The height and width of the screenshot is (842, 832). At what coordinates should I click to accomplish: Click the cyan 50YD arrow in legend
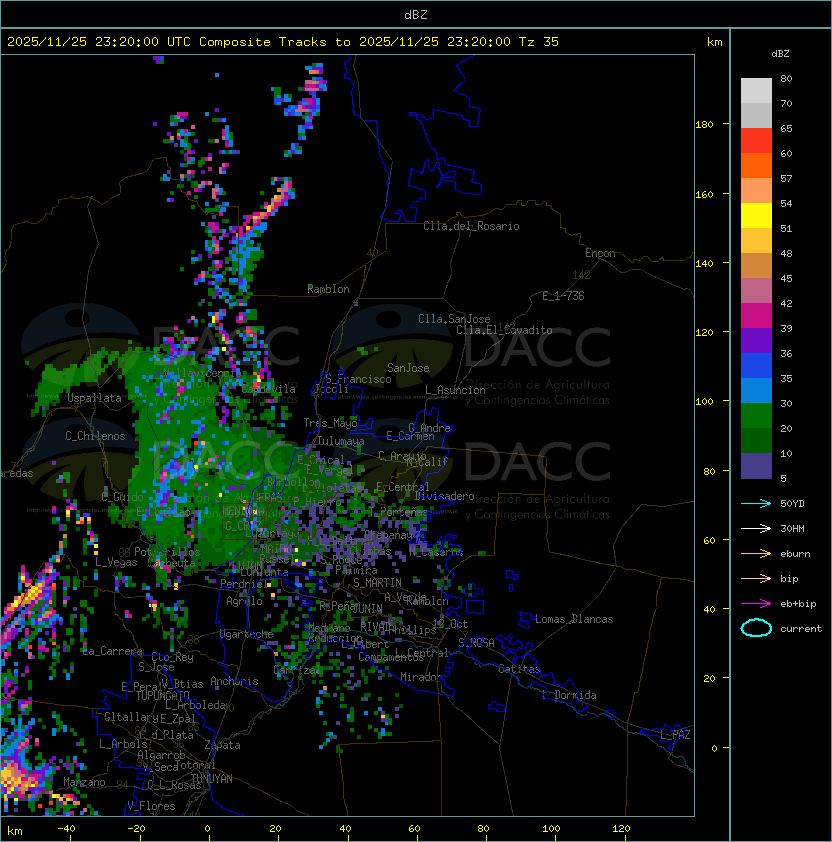756,504
